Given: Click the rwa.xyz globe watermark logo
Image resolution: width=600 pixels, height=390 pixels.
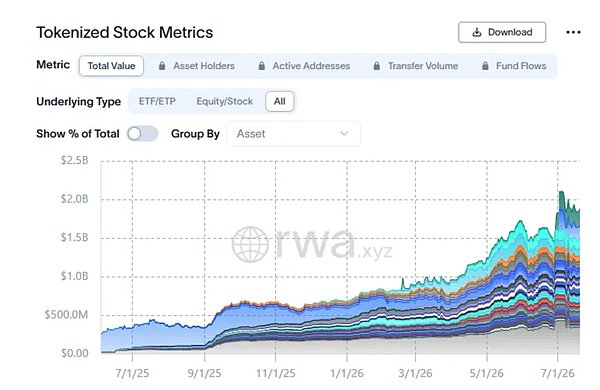Looking at the screenshot, I should click(x=250, y=245).
